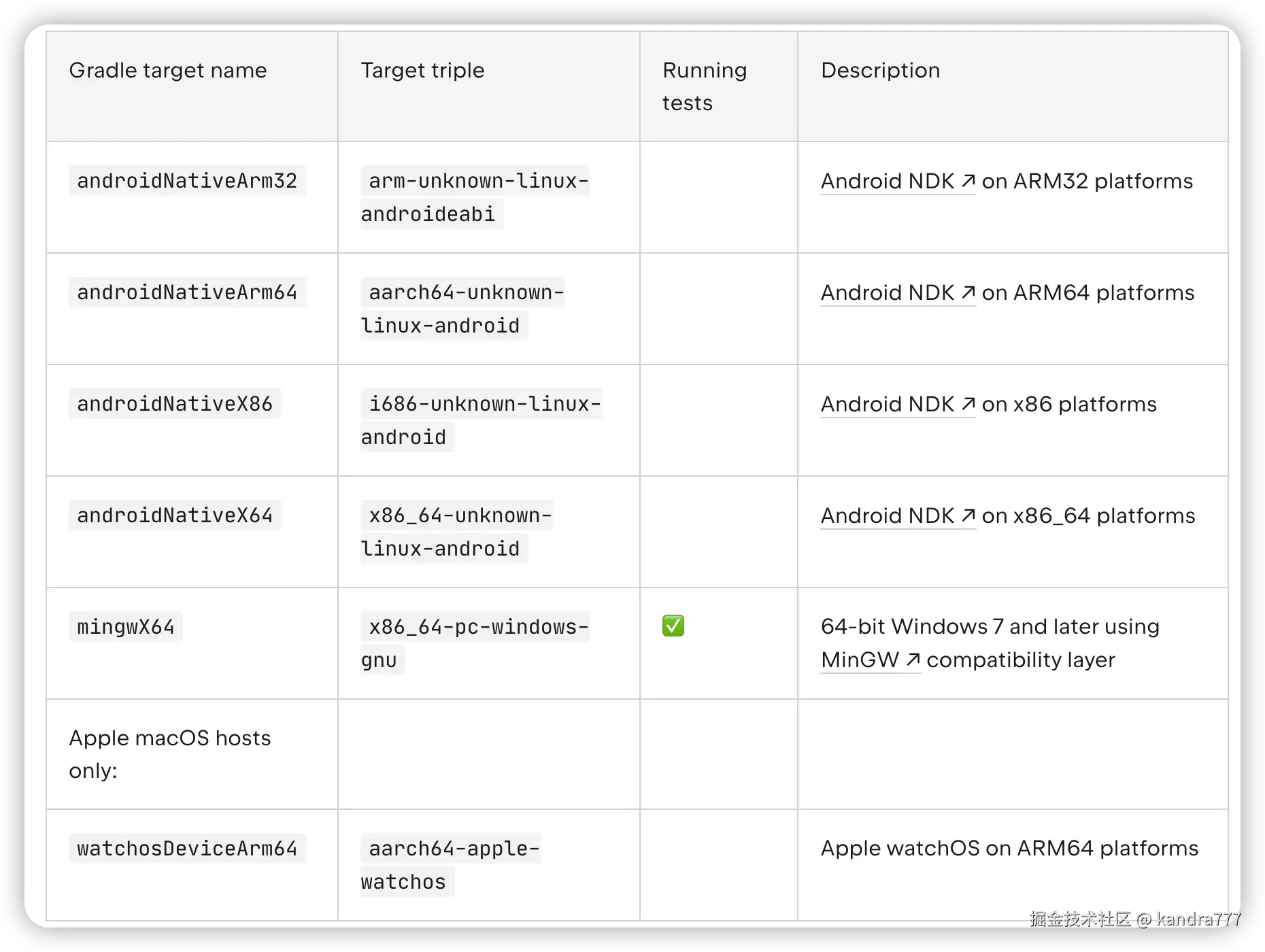Click external-link arrow in the ARM32 platforms row
This screenshot has width=1265, height=952.
968,181
